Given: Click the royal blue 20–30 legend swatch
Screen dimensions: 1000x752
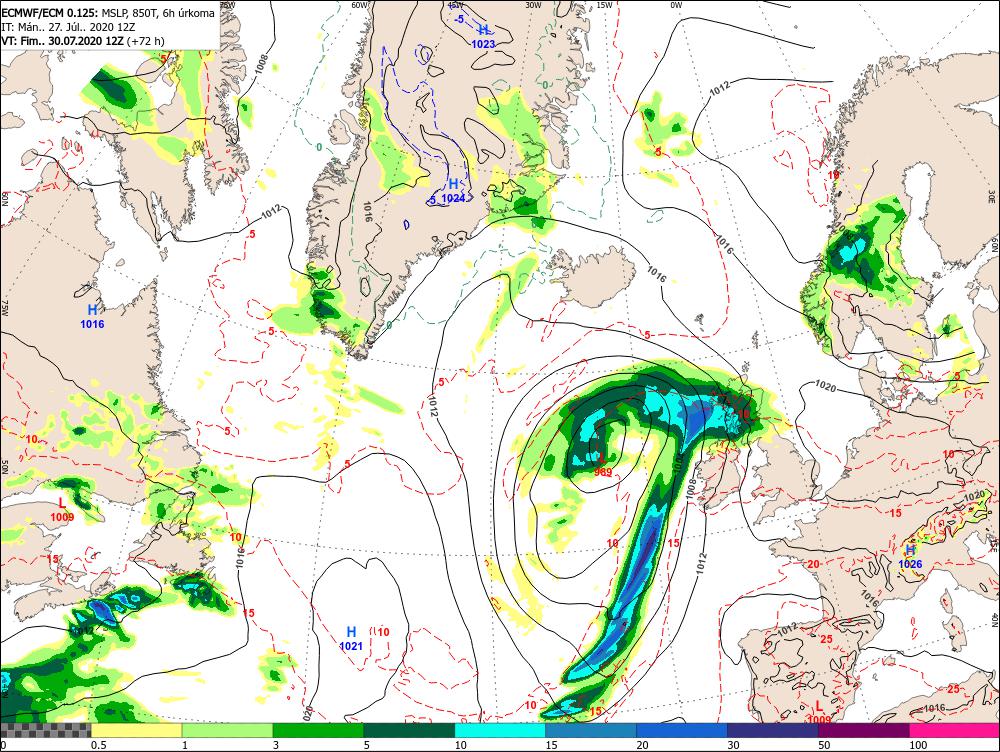Looking at the screenshot, I should click(x=682, y=730).
